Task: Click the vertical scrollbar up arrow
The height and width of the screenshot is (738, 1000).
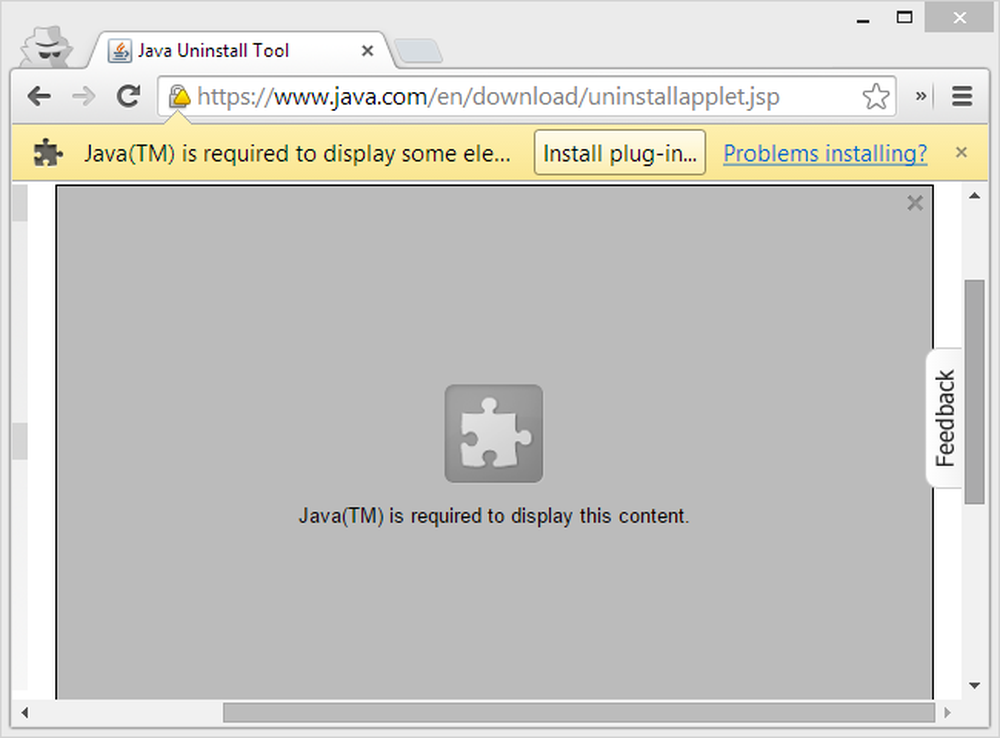Action: [x=974, y=196]
